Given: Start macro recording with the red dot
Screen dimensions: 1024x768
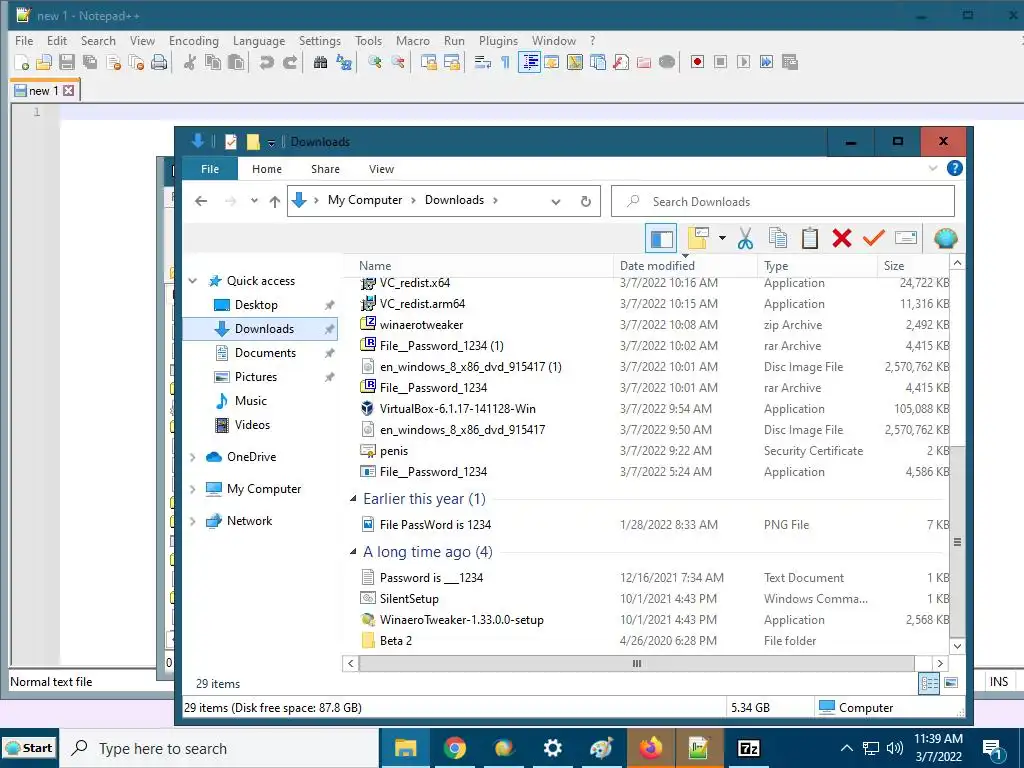Looking at the screenshot, I should click(697, 62).
